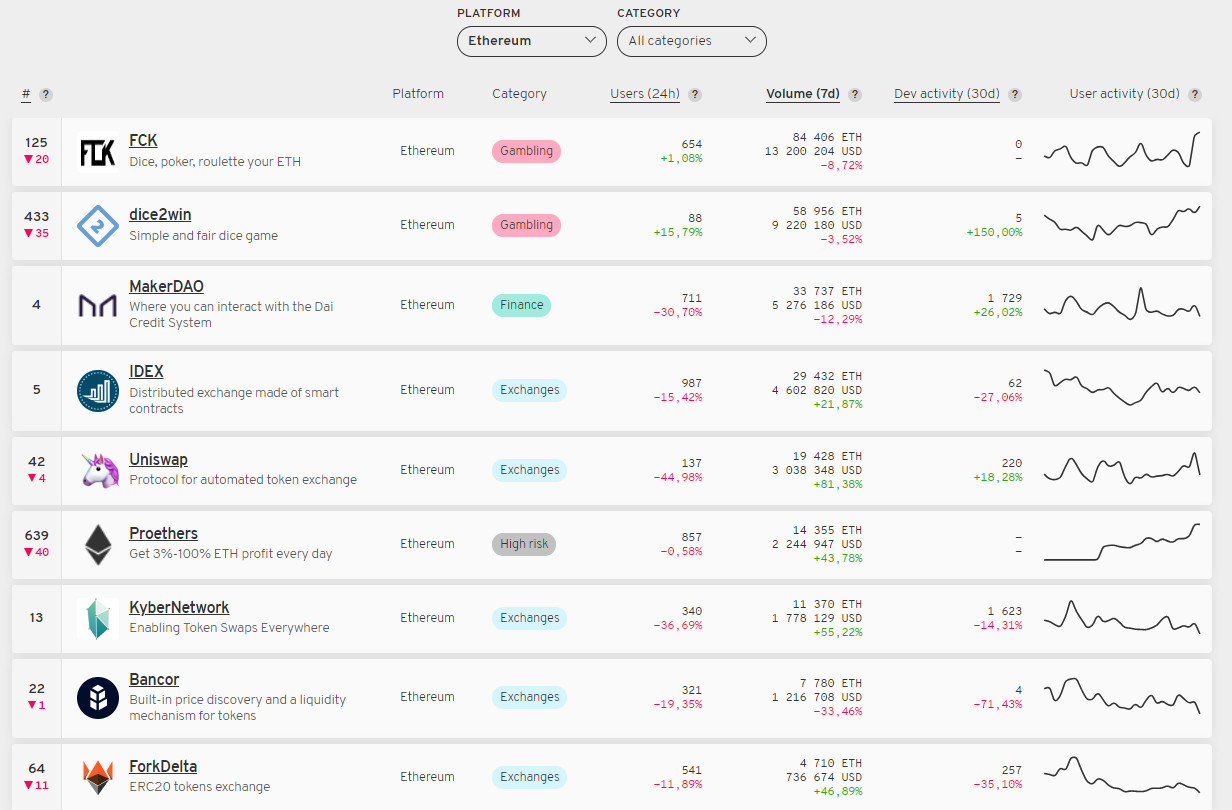Viewport: 1232px width, 810px height.
Task: Click Gambling tag in FCK row
Action: coord(526,151)
